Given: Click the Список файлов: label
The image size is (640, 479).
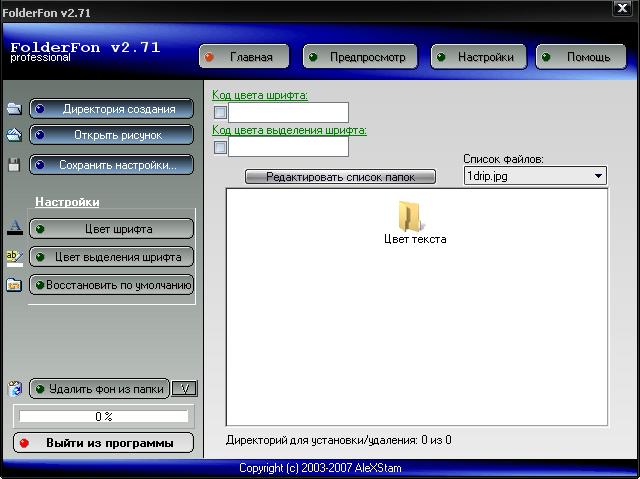Looking at the screenshot, I should 503,159.
